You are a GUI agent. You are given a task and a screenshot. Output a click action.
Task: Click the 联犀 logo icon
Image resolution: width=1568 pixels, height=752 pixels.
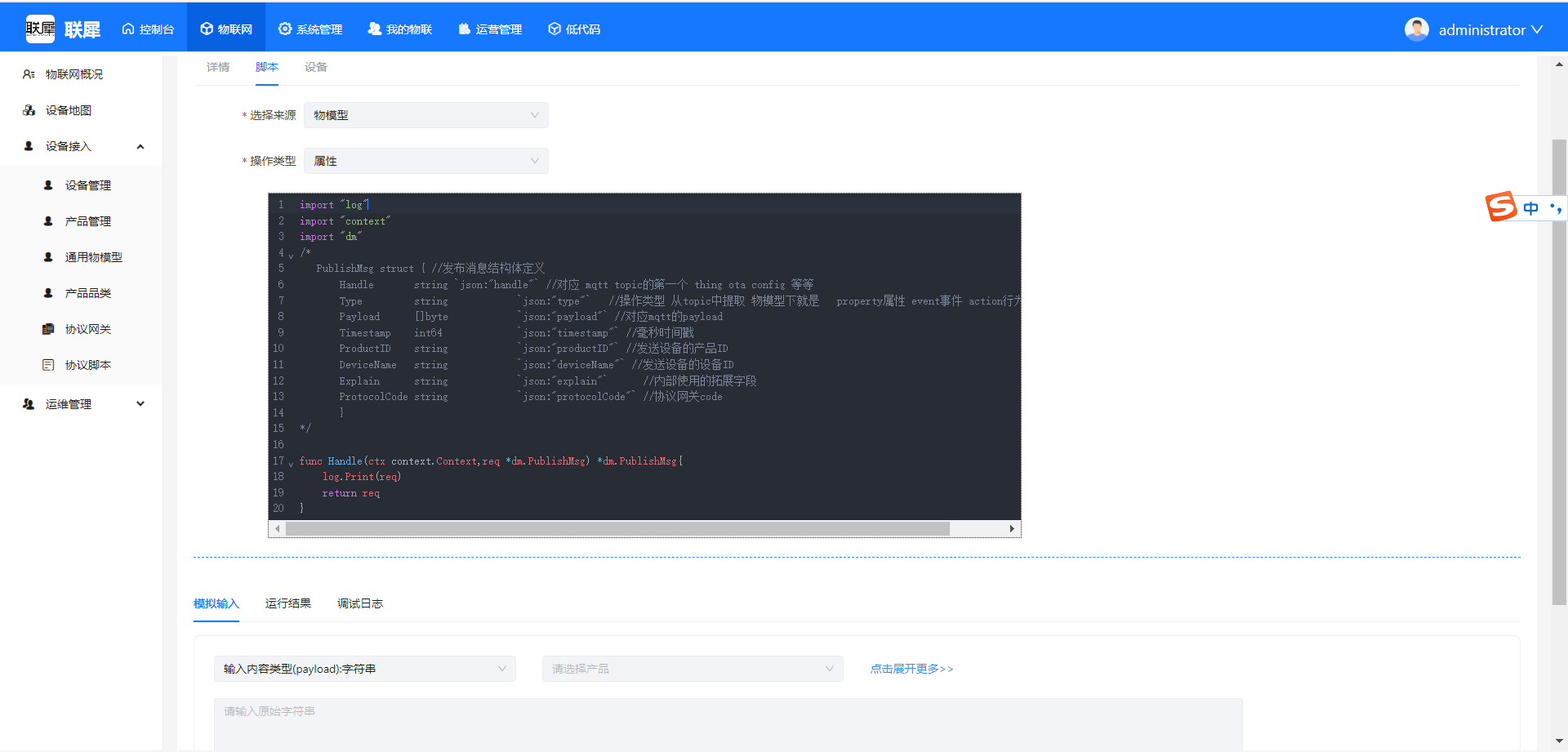(x=40, y=29)
